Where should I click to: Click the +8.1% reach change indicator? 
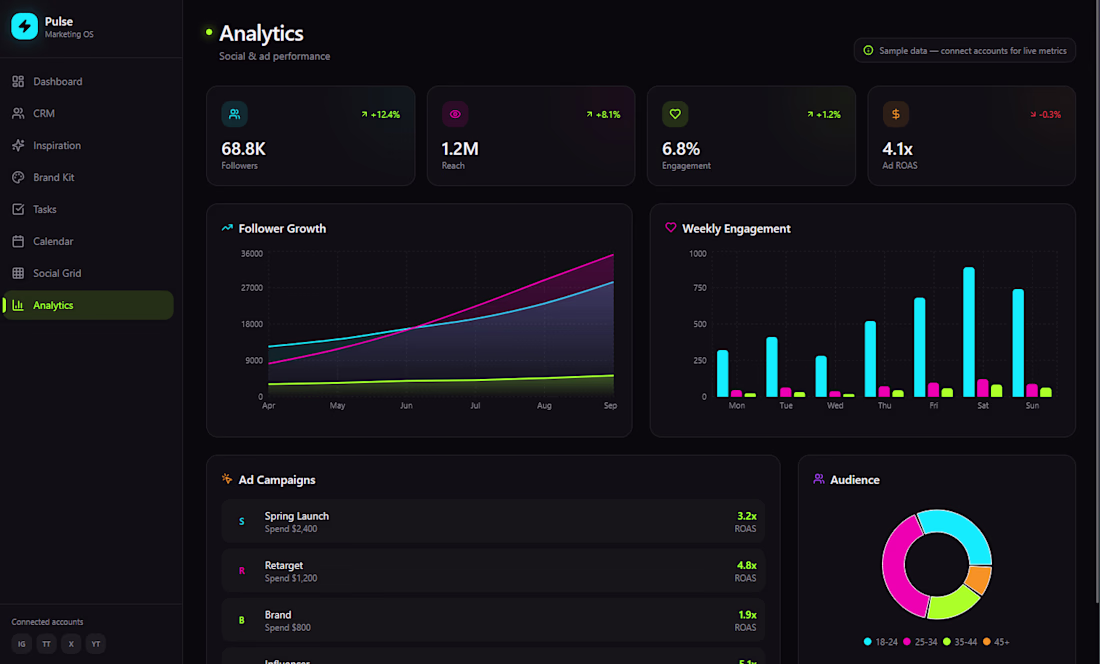click(x=603, y=114)
